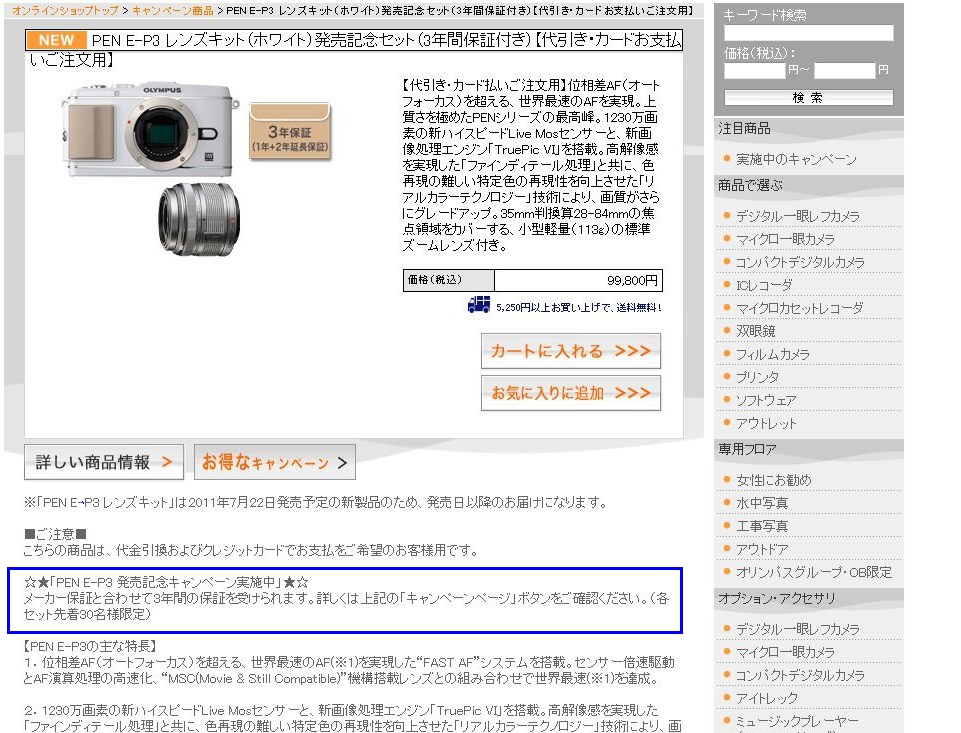Click the ■ご注意■ heading text
The width and height of the screenshot is (961, 733).
[55, 534]
